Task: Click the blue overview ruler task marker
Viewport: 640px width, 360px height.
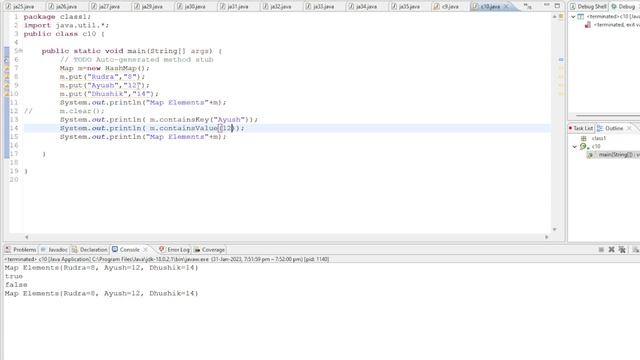Action: tap(561, 60)
